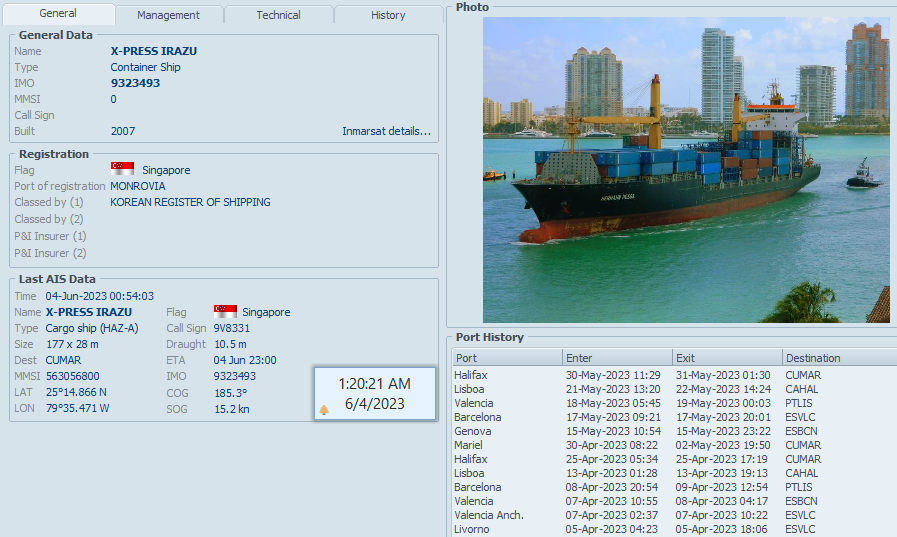
Task: Select the Container Ship type value
Action: click(x=145, y=67)
